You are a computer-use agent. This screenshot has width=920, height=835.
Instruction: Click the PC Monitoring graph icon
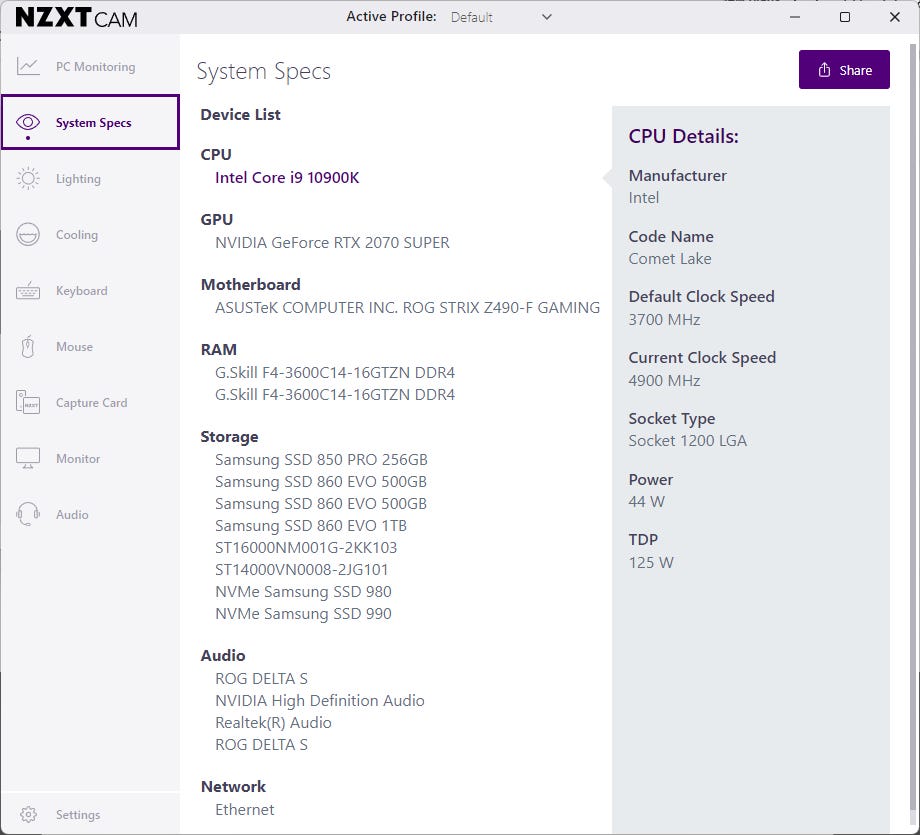point(28,66)
